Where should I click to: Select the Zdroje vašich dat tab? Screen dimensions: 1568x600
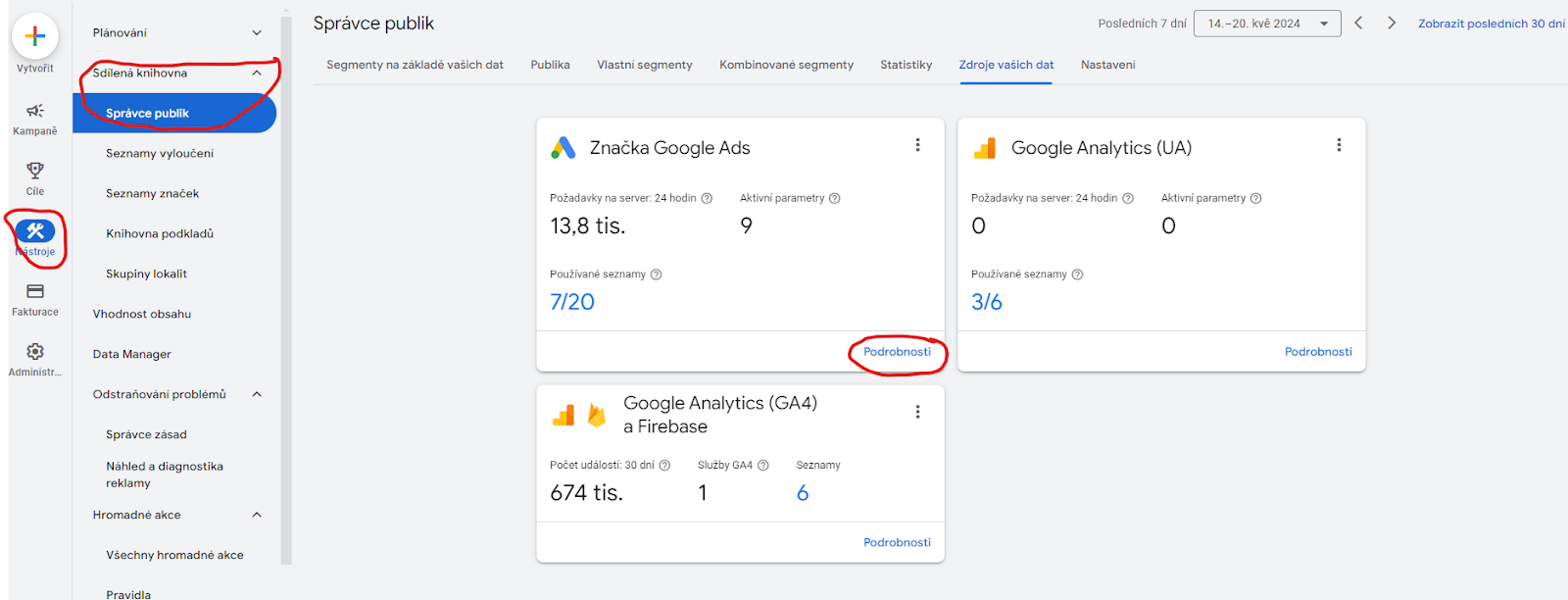click(x=1006, y=65)
